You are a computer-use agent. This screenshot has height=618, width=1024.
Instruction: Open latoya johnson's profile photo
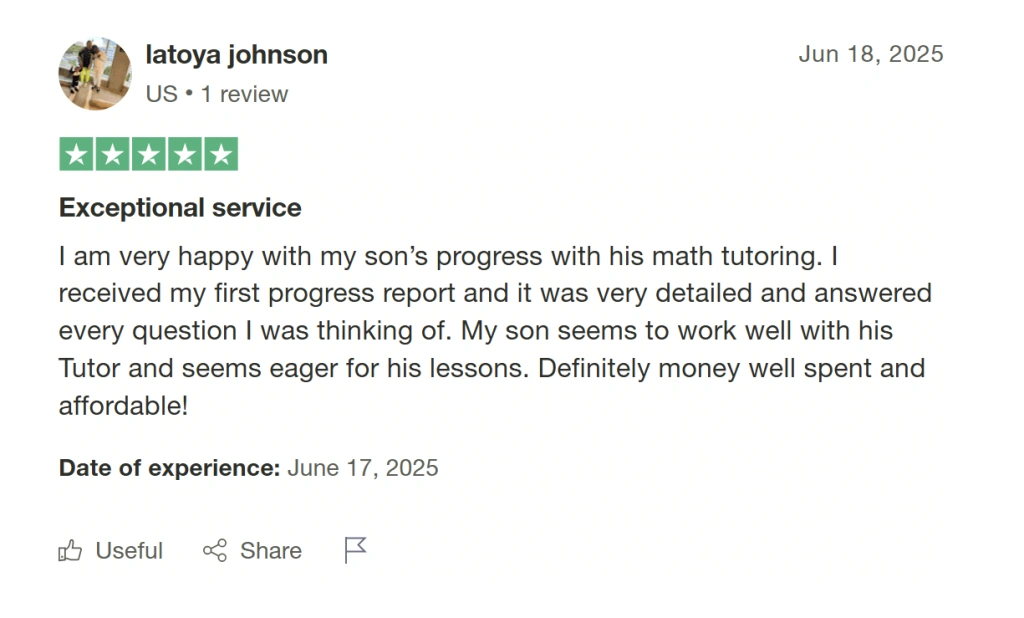95,74
